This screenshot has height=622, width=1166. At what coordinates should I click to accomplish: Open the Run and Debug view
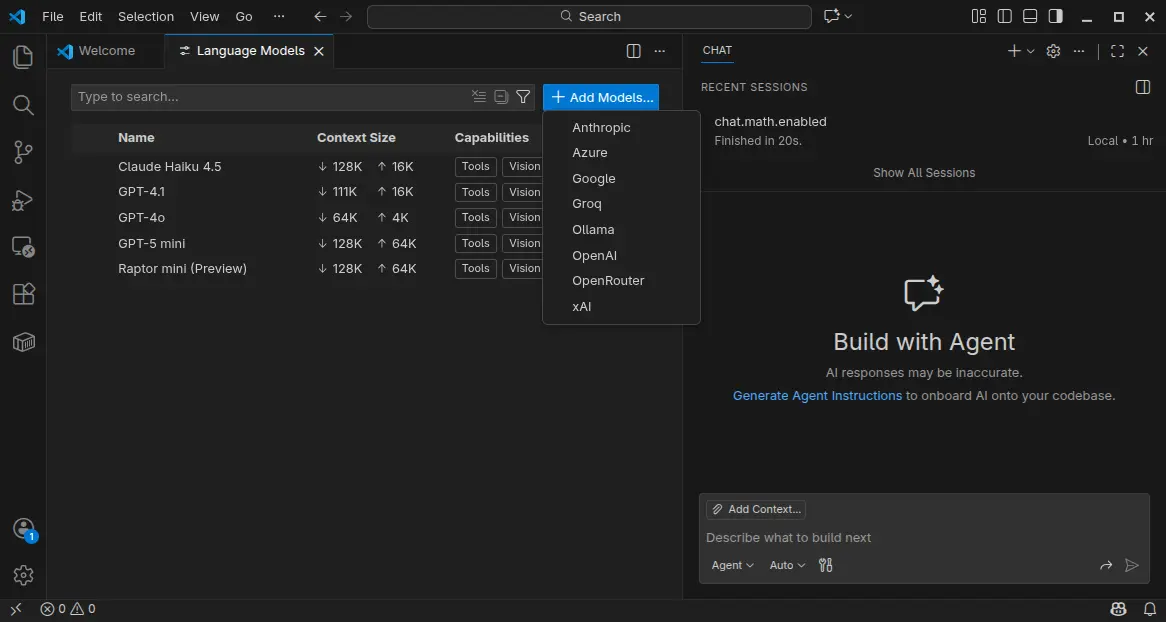(23, 200)
